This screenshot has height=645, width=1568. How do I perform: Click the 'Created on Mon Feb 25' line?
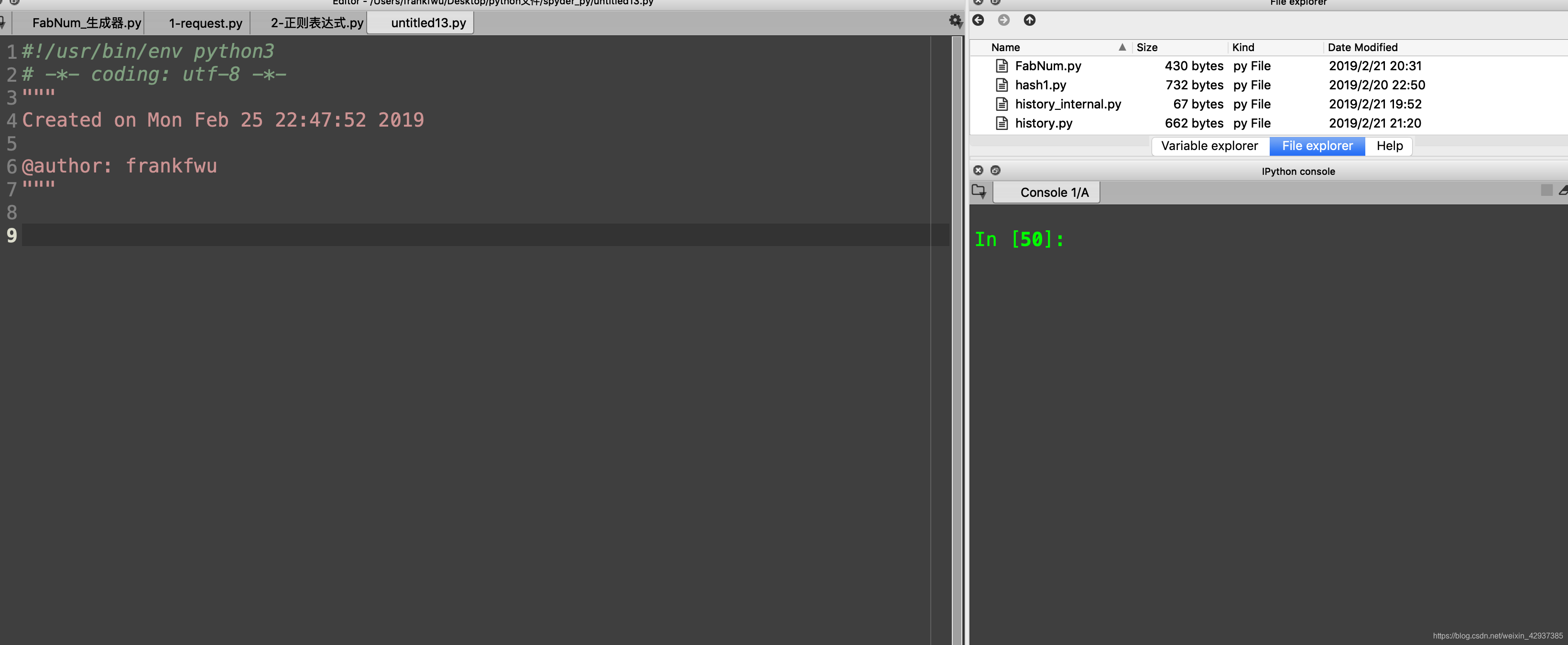tap(223, 120)
